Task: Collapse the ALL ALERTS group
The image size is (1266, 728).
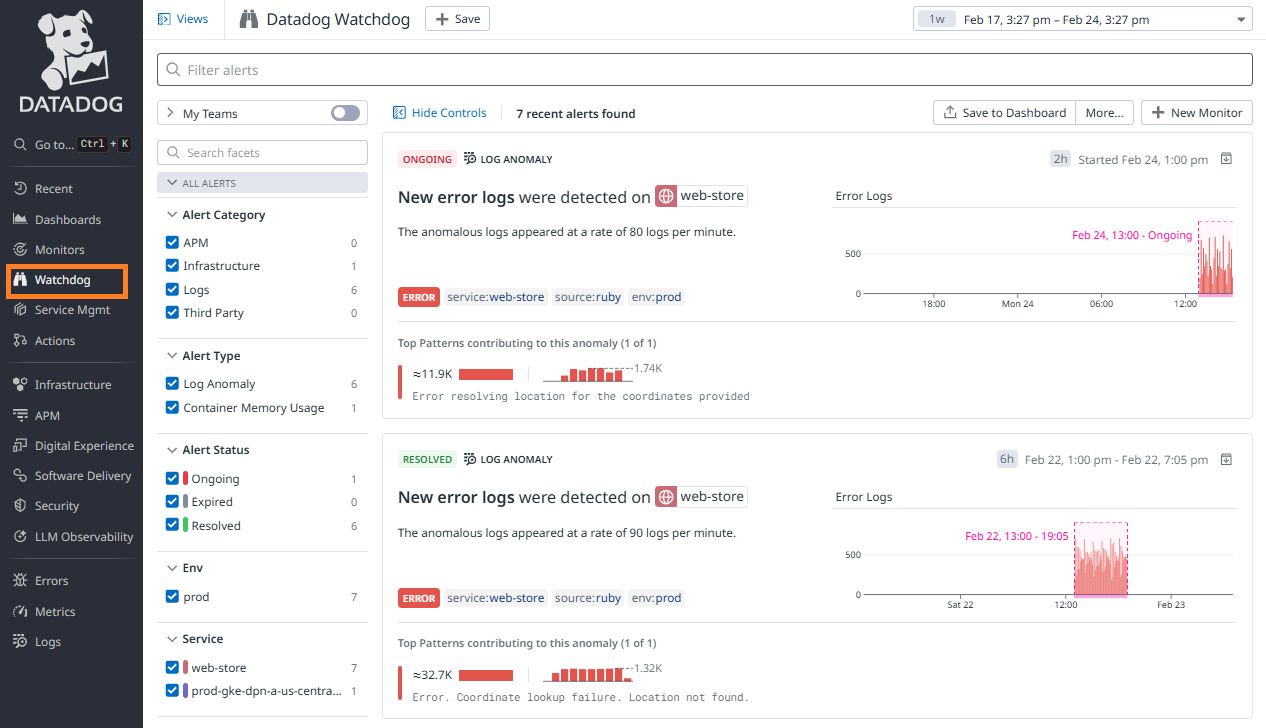Action: pos(263,183)
